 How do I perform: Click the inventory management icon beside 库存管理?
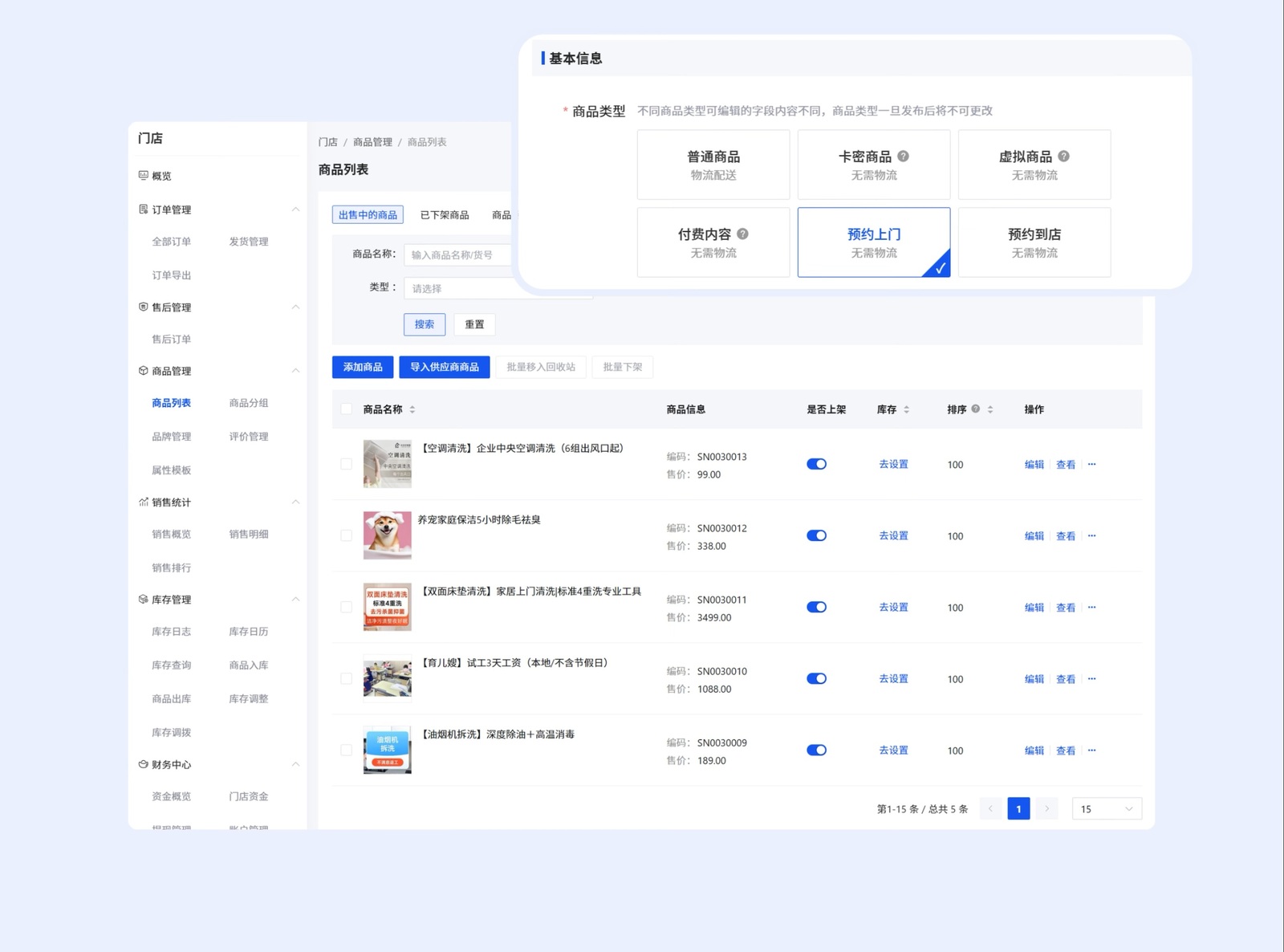pos(143,599)
